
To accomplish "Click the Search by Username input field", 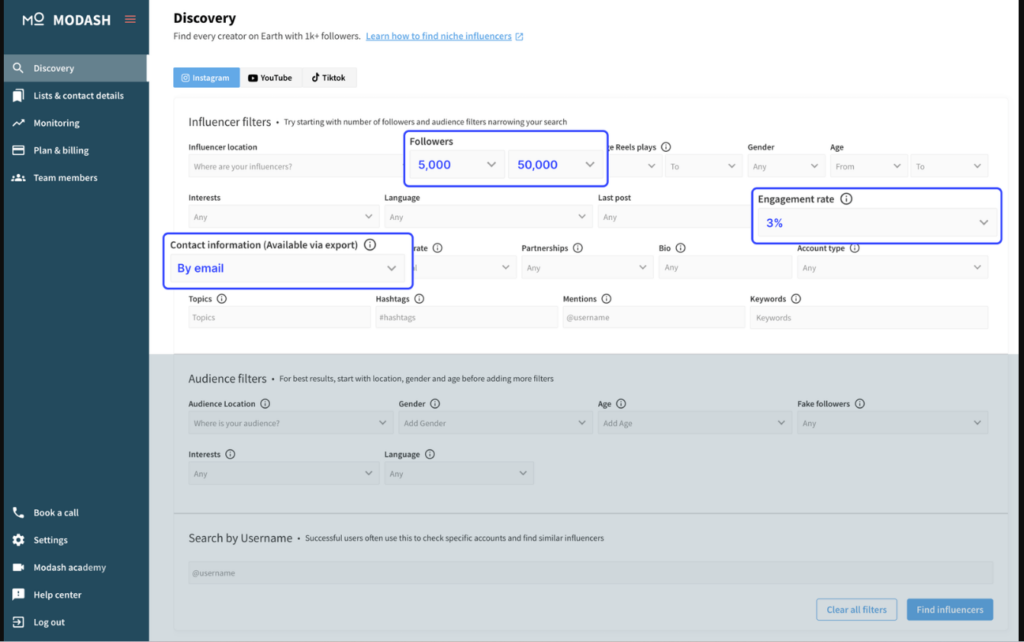I will [590, 573].
